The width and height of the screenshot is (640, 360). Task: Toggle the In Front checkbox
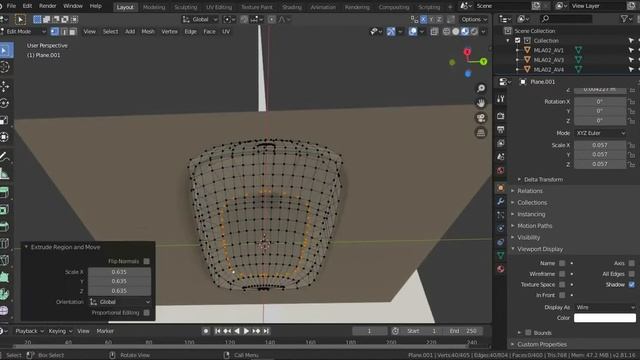point(562,295)
